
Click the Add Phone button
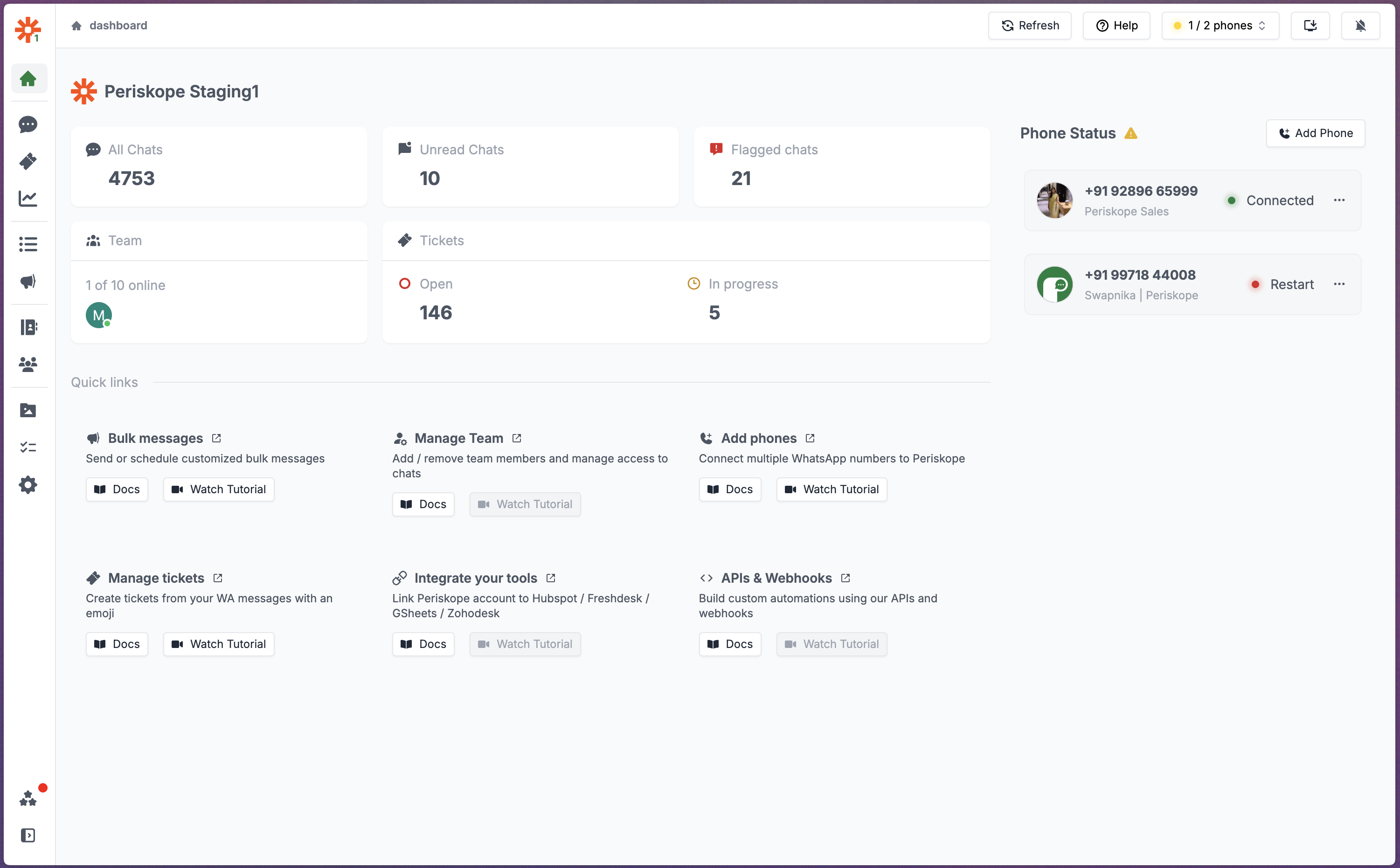point(1315,133)
